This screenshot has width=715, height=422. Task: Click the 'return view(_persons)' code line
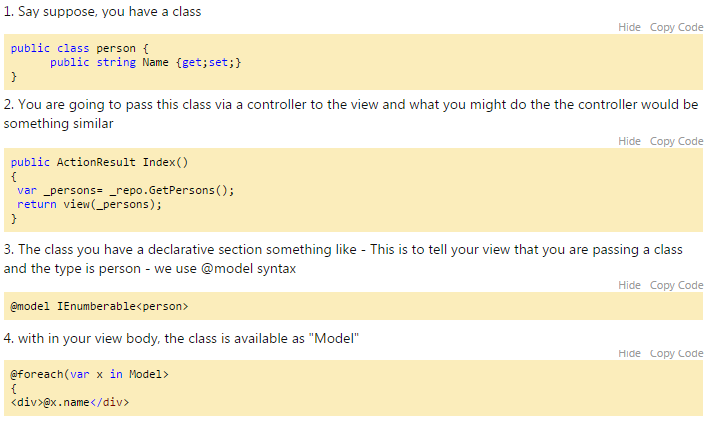pos(89,204)
